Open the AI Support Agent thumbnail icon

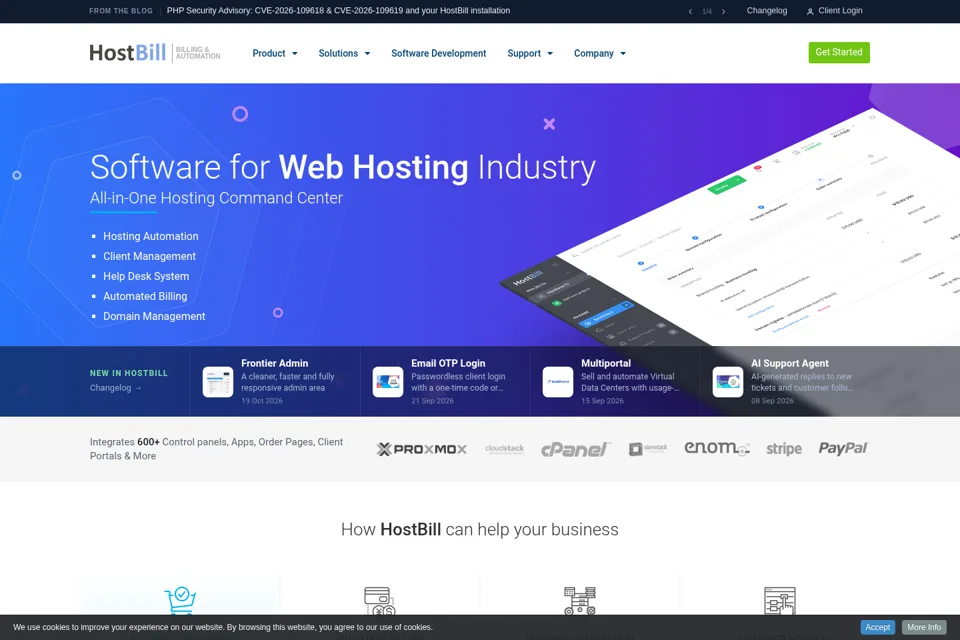click(x=728, y=382)
